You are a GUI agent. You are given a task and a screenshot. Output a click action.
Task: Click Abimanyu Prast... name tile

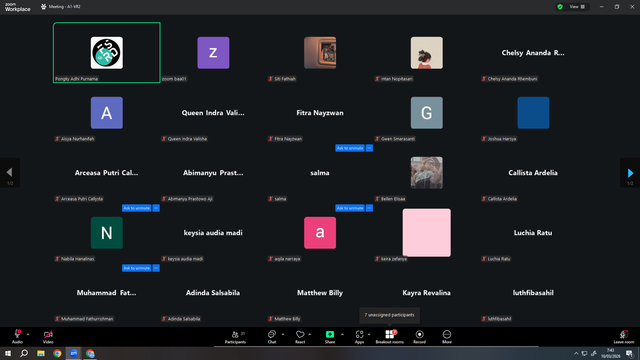pyautogui.click(x=213, y=173)
